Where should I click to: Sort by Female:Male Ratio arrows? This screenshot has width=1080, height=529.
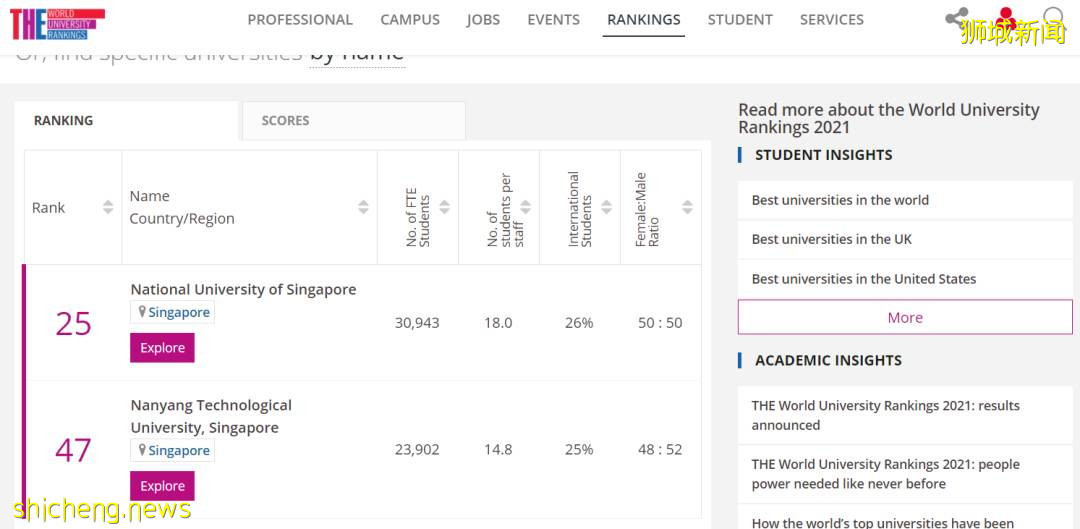pyautogui.click(x=687, y=207)
